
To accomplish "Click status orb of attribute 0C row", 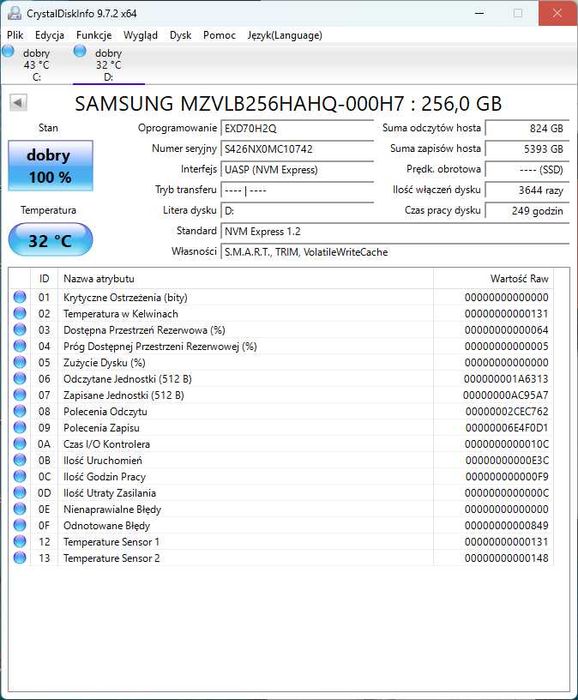I will pos(20,476).
